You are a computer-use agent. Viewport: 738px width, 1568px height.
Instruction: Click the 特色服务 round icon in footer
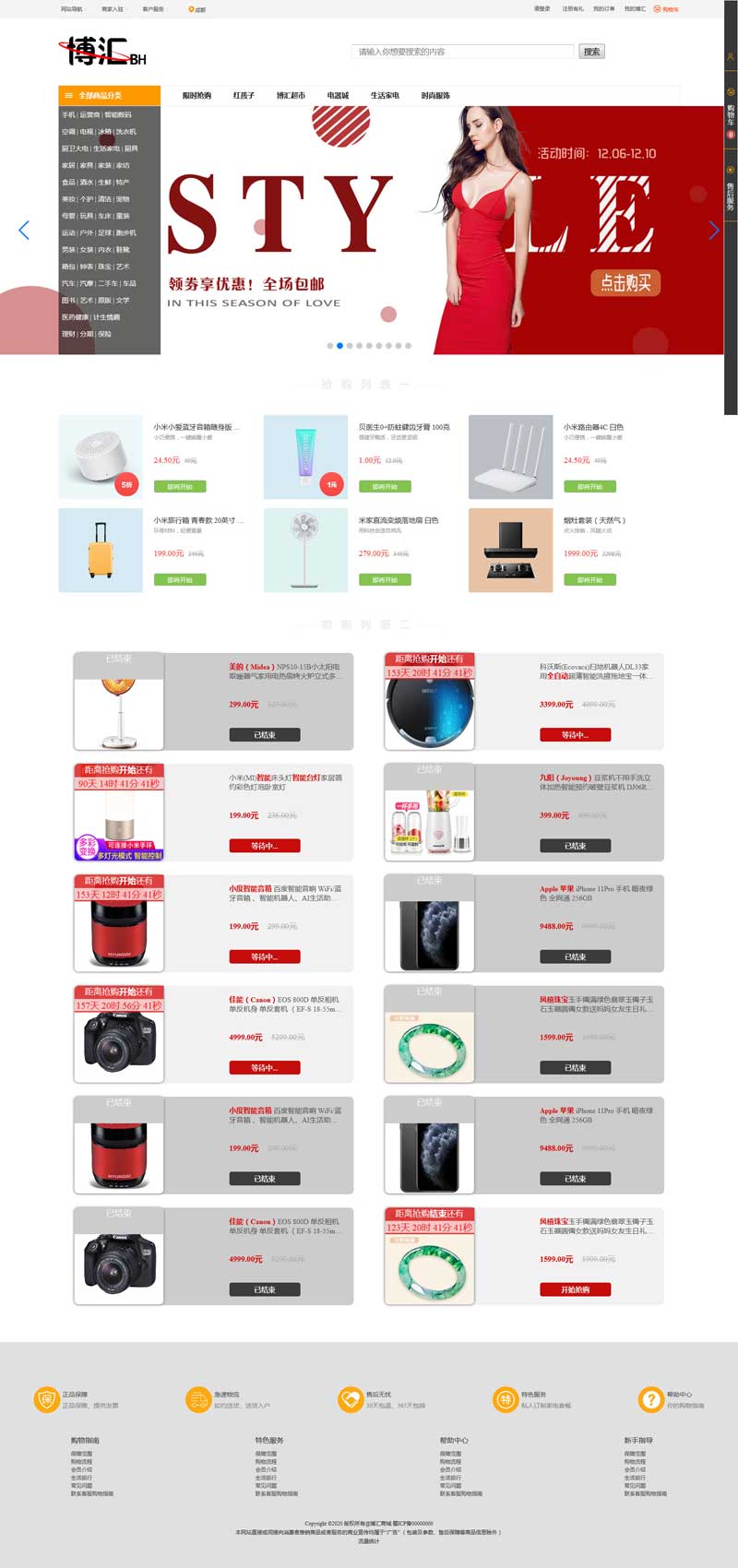click(506, 1399)
